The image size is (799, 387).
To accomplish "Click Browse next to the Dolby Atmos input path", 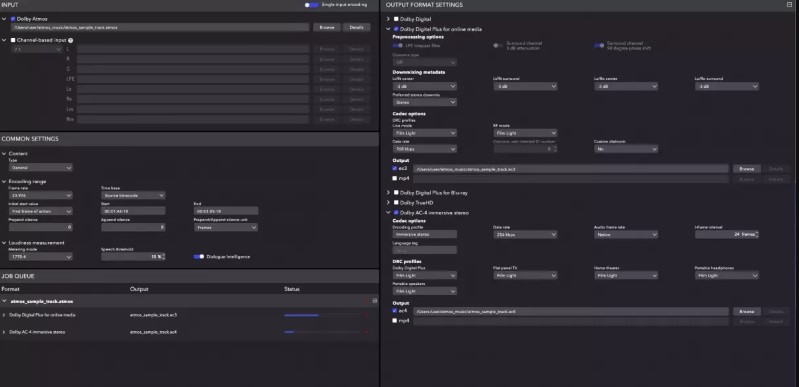I will click(x=327, y=28).
